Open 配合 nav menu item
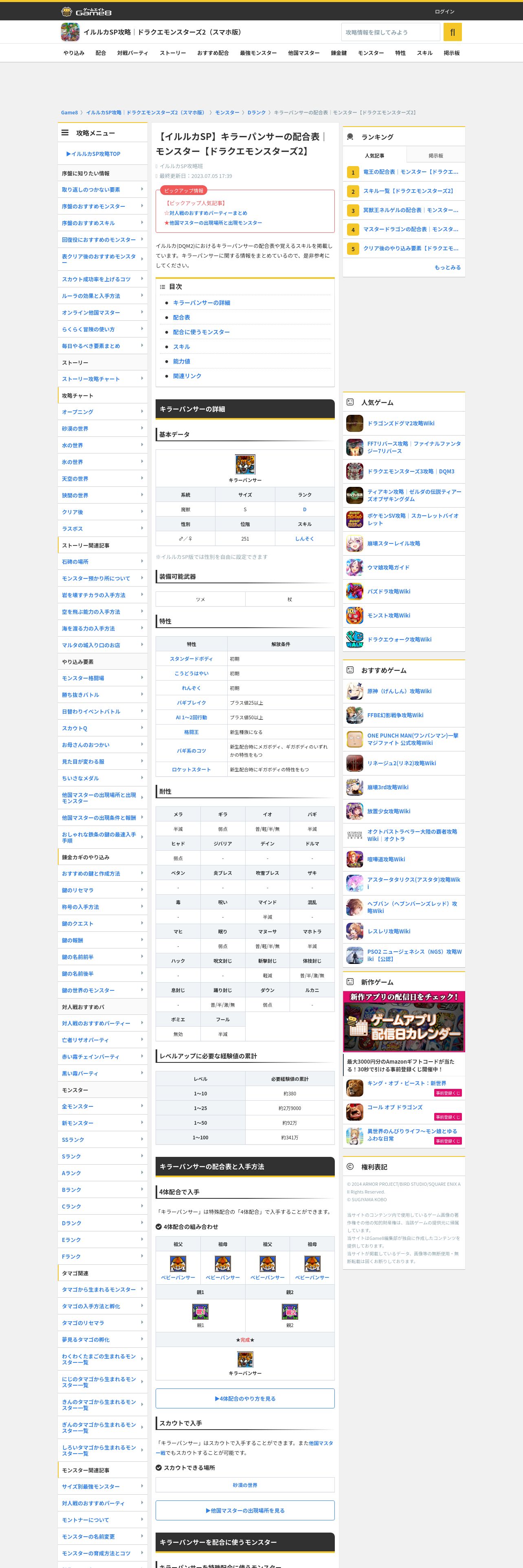The width and height of the screenshot is (523, 1568). point(101,53)
